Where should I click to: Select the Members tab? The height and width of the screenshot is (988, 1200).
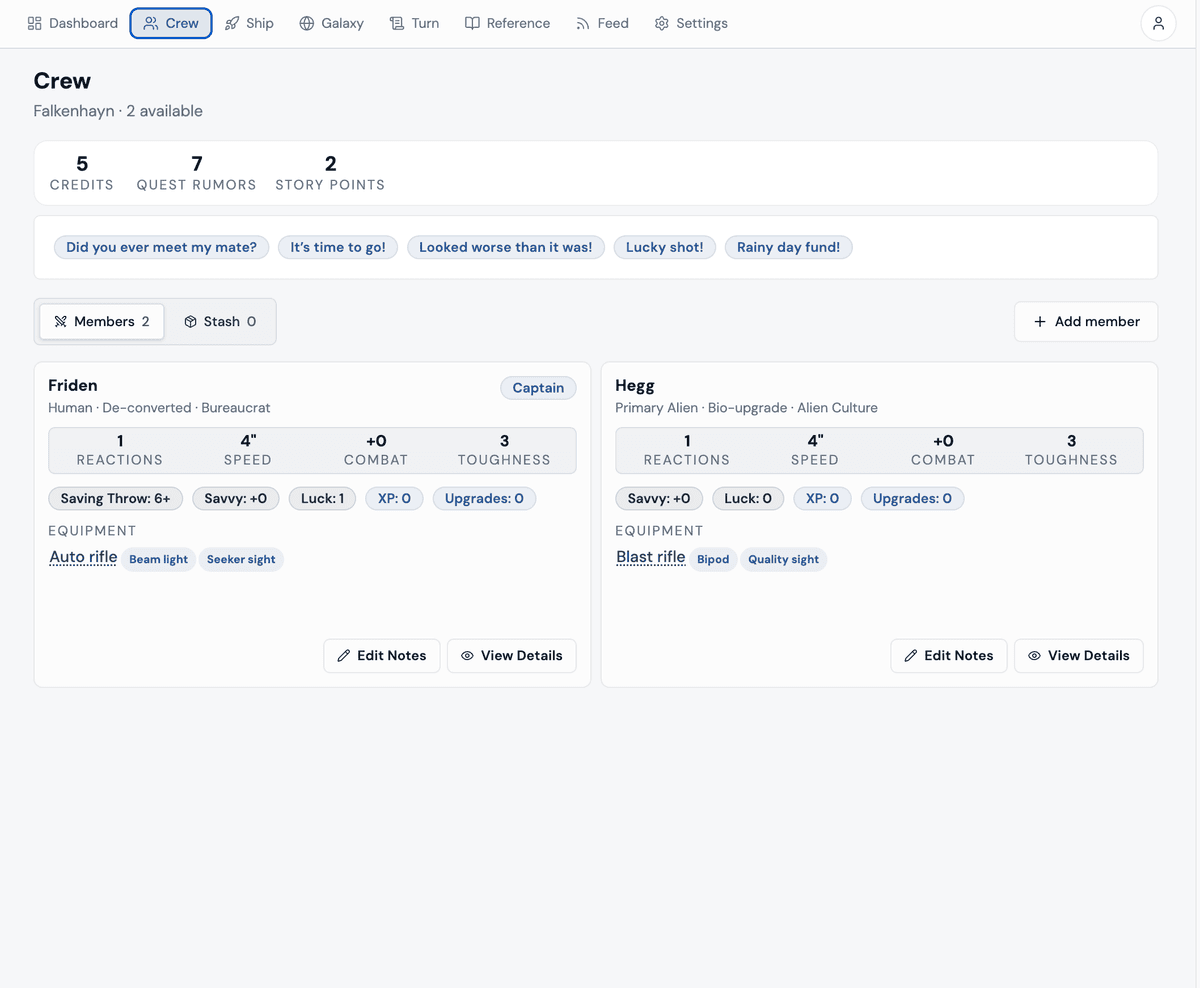point(102,321)
